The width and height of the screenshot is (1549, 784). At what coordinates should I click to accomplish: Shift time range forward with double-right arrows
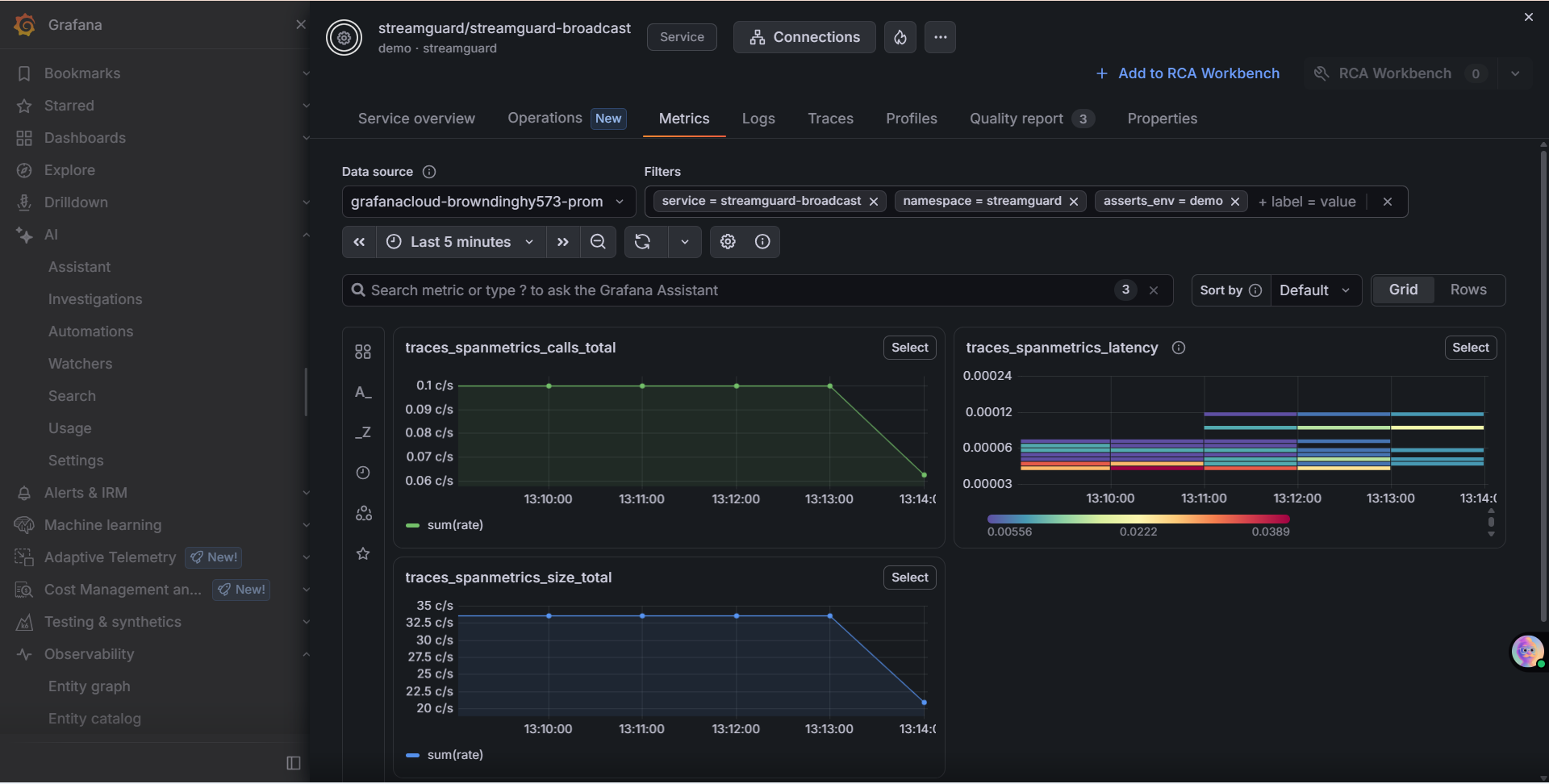pos(563,242)
